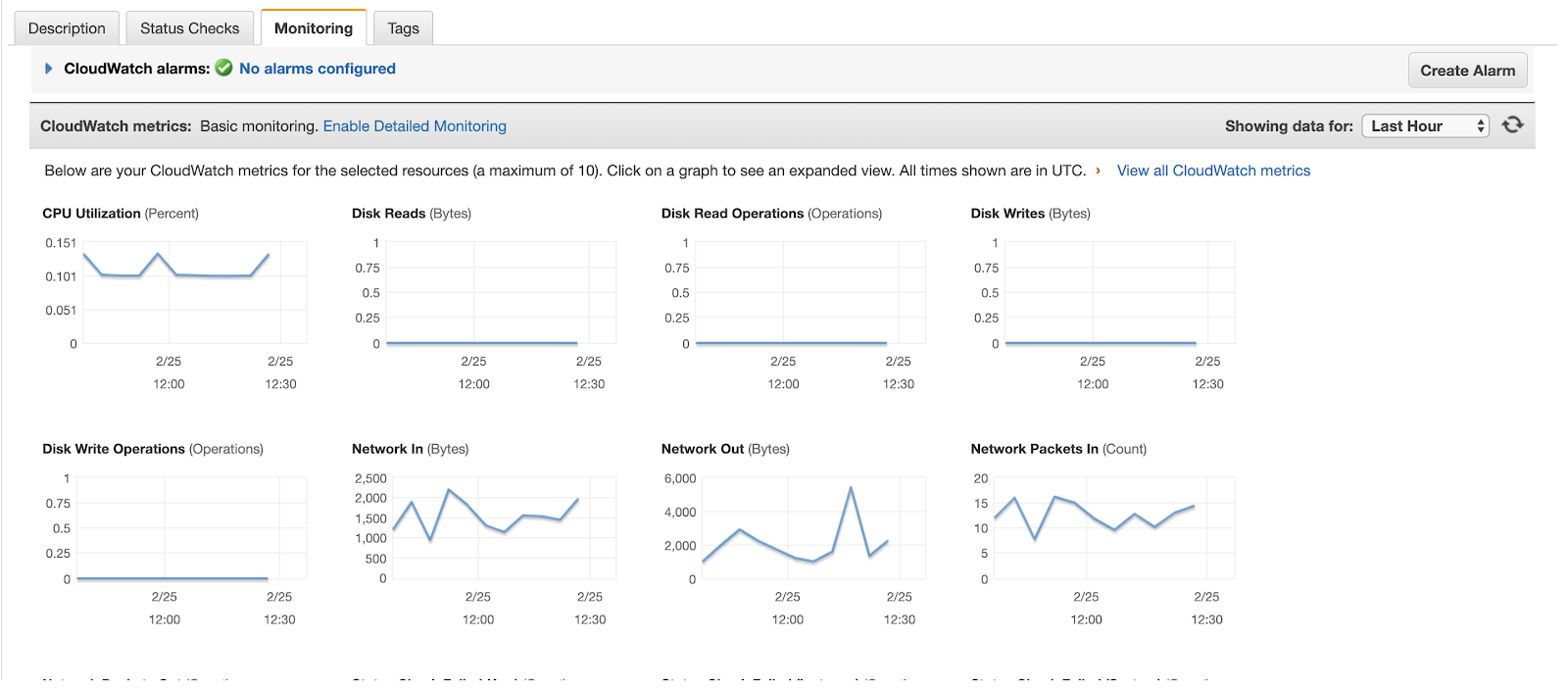Select the Tags tab

pos(403,28)
